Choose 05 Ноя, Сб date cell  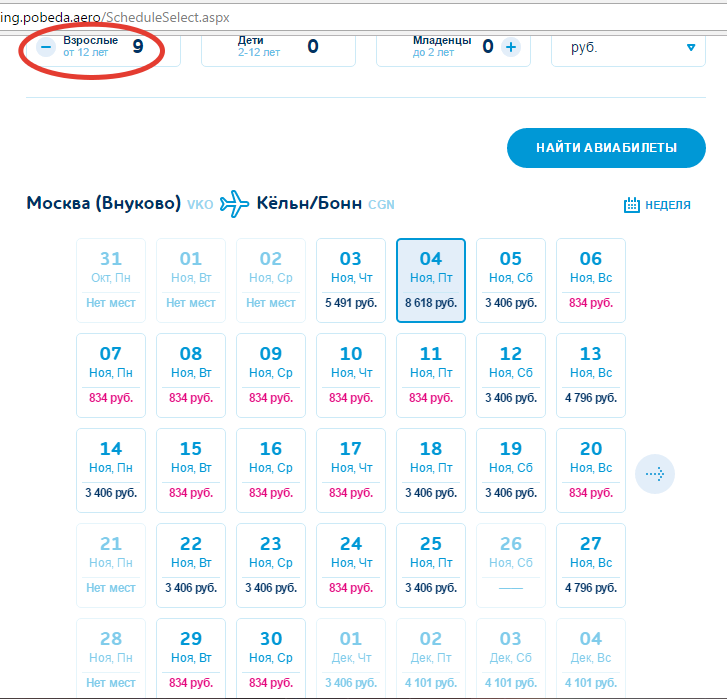tap(511, 280)
